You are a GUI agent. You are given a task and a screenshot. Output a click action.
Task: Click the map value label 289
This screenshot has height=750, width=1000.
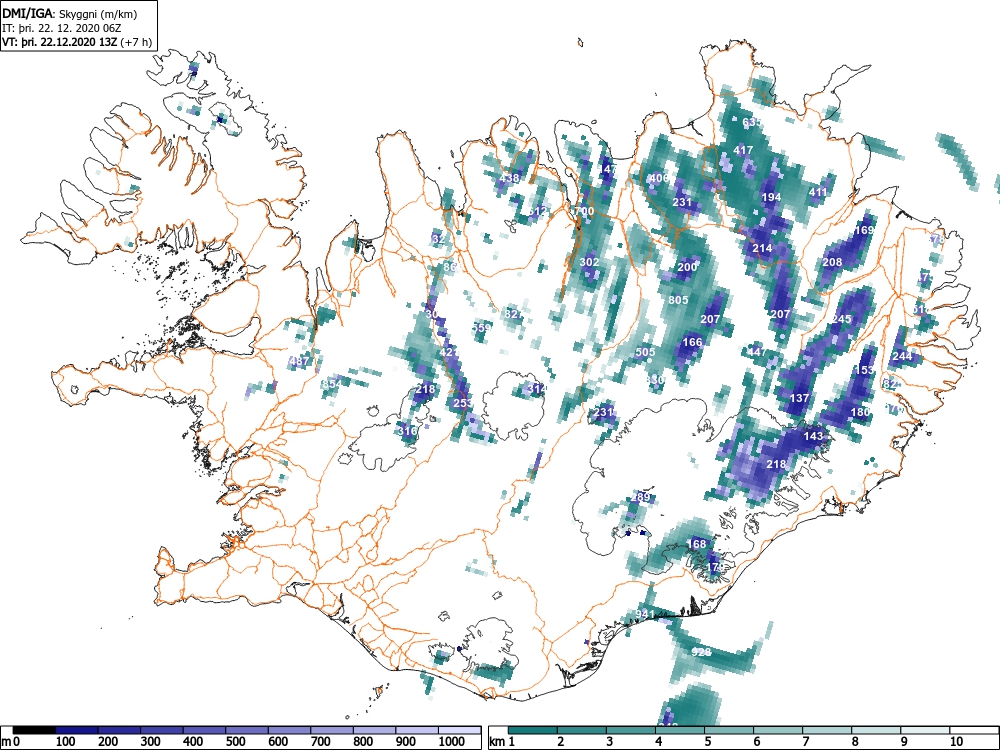(640, 497)
